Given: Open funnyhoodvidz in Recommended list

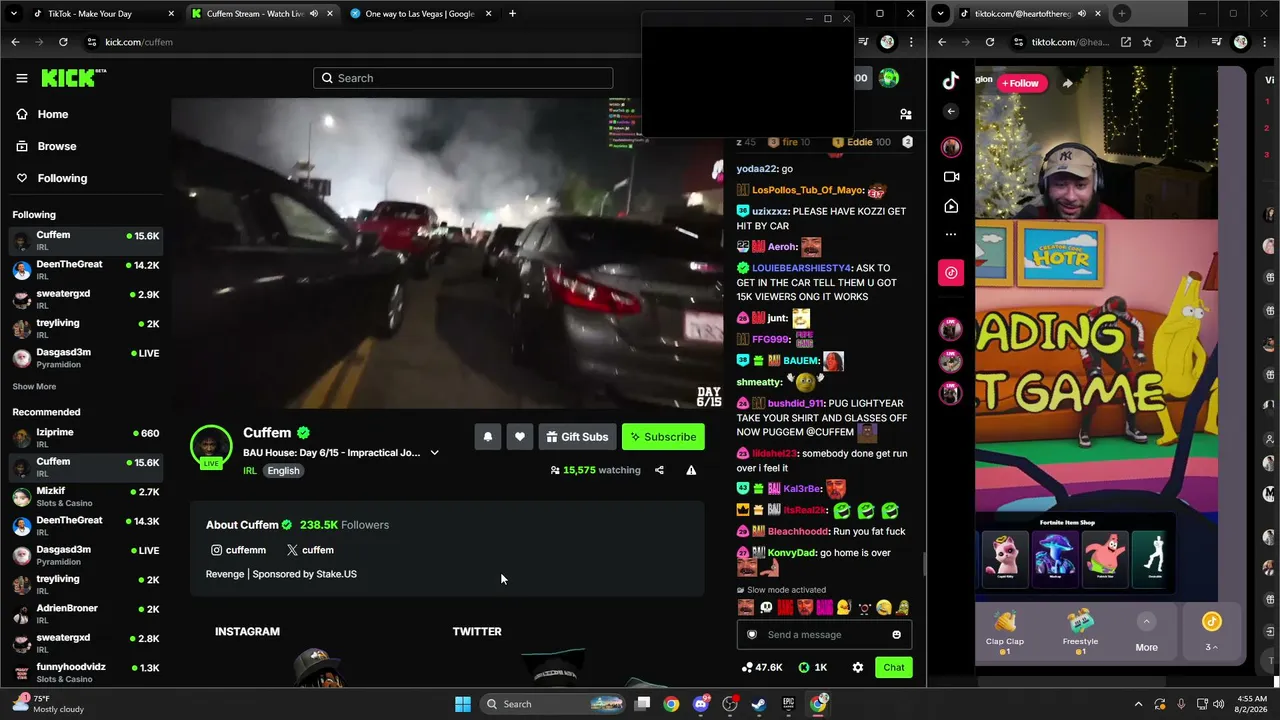Looking at the screenshot, I should point(84,672).
